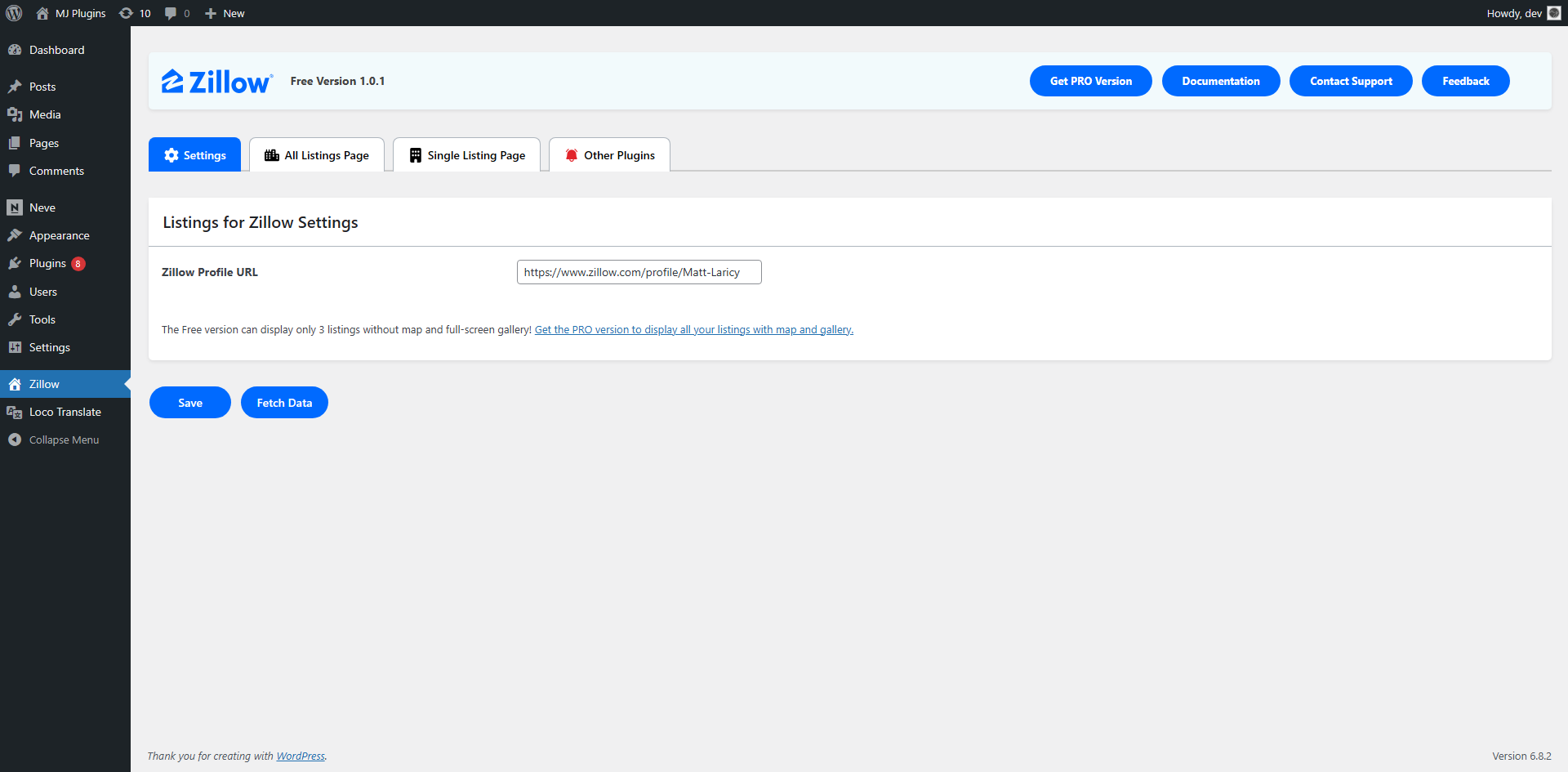Open the New content menu
The height and width of the screenshot is (772, 1568).
225,13
